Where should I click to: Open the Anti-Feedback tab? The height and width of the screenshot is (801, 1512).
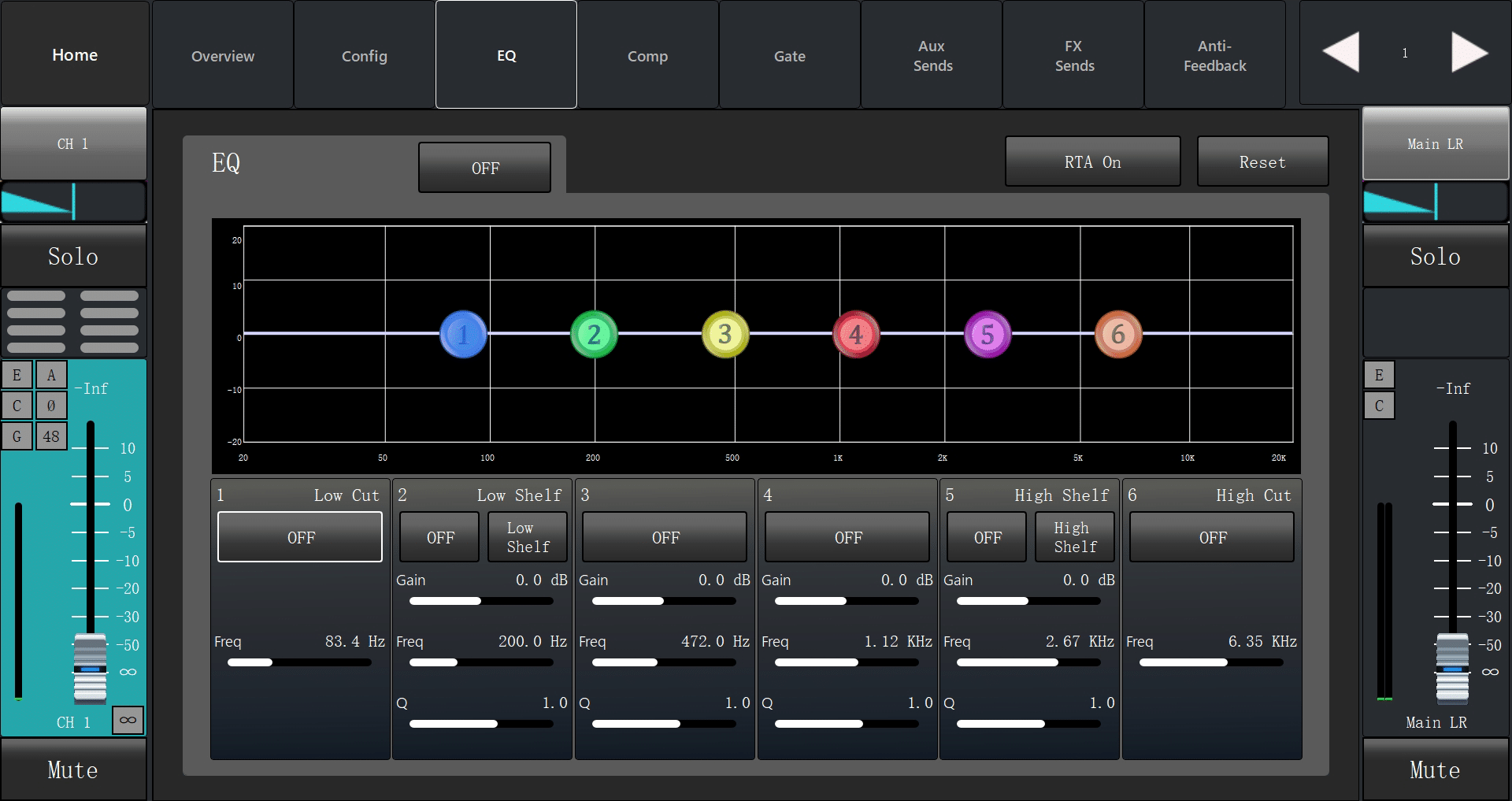(1214, 55)
